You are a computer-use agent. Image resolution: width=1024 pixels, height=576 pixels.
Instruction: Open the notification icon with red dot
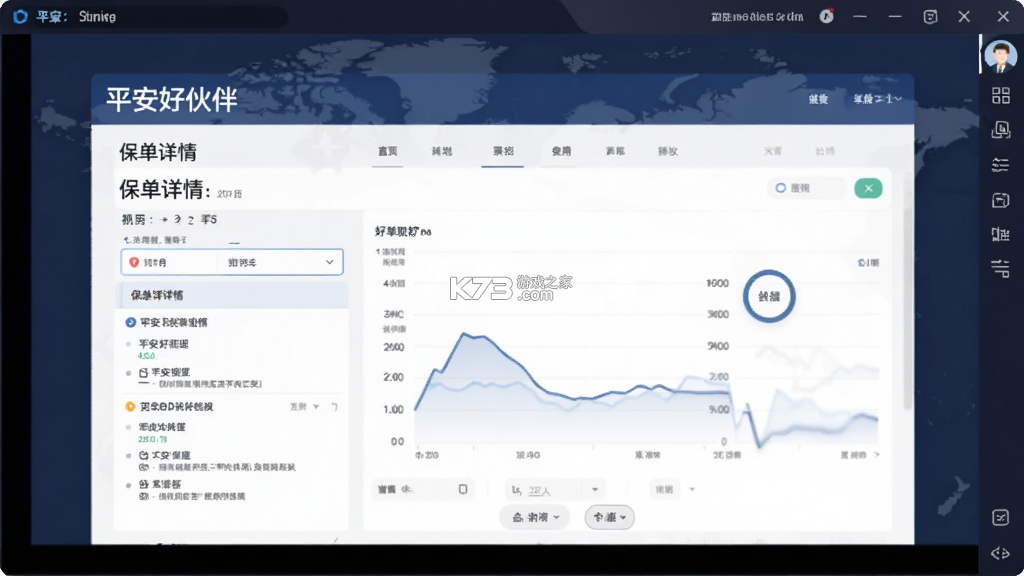(x=827, y=16)
